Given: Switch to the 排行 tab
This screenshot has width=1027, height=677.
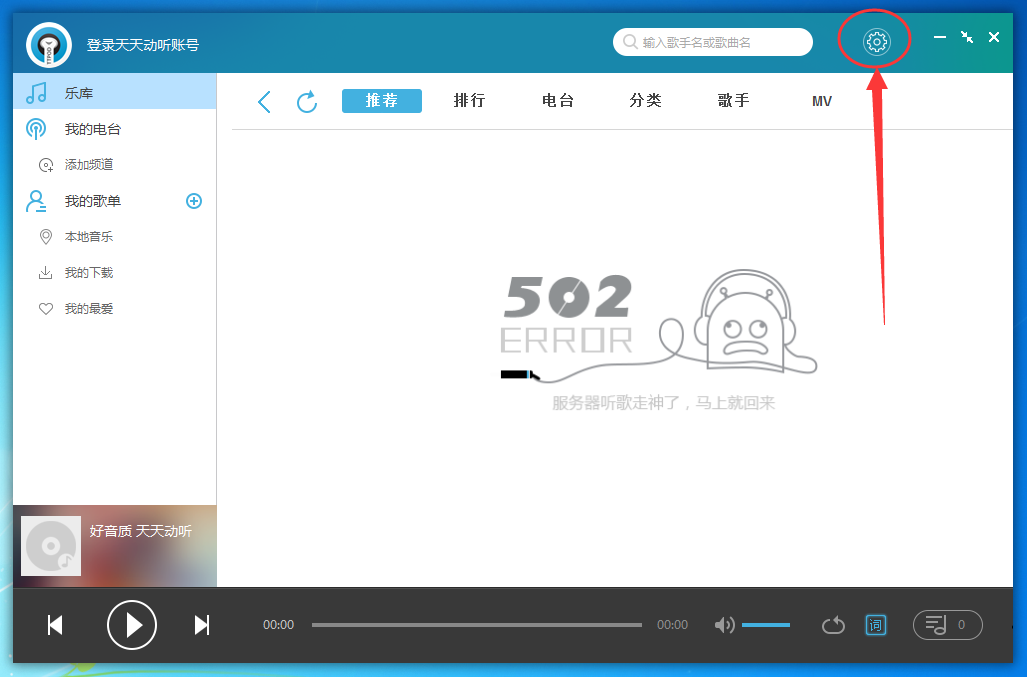Looking at the screenshot, I should pyautogui.click(x=469, y=101).
